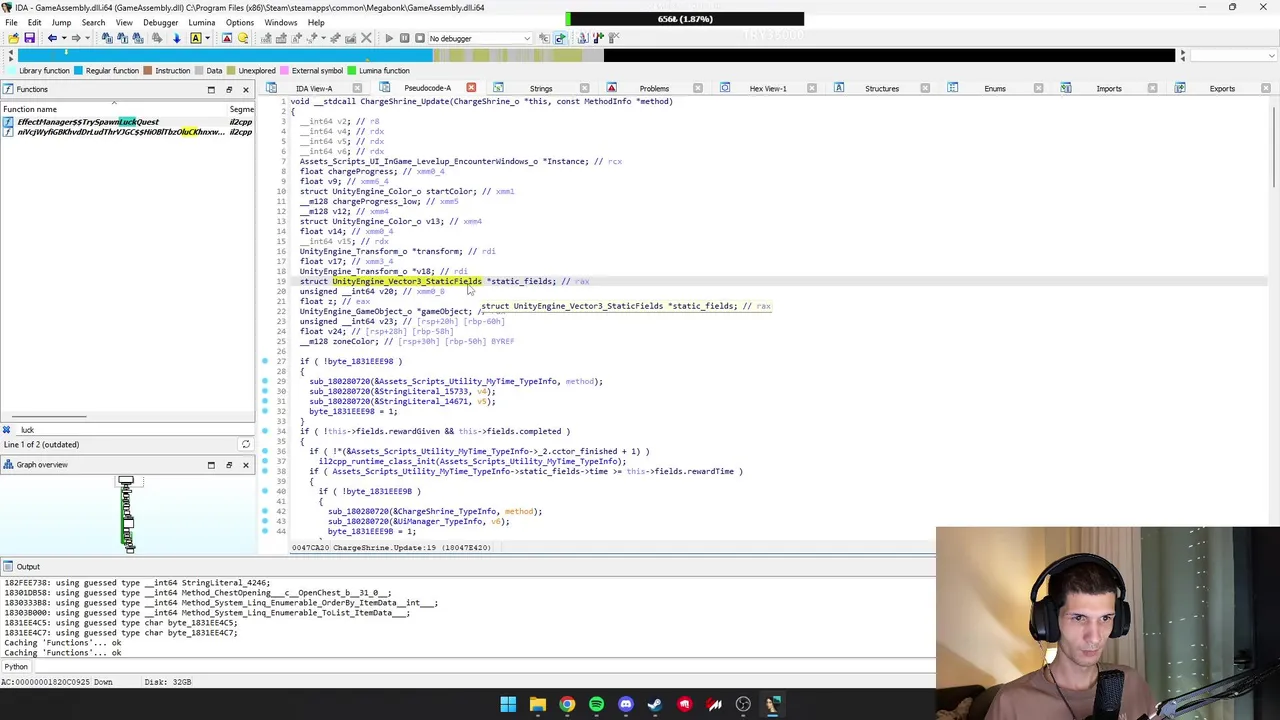Click the blue down-arrow jump icon

click(176, 38)
